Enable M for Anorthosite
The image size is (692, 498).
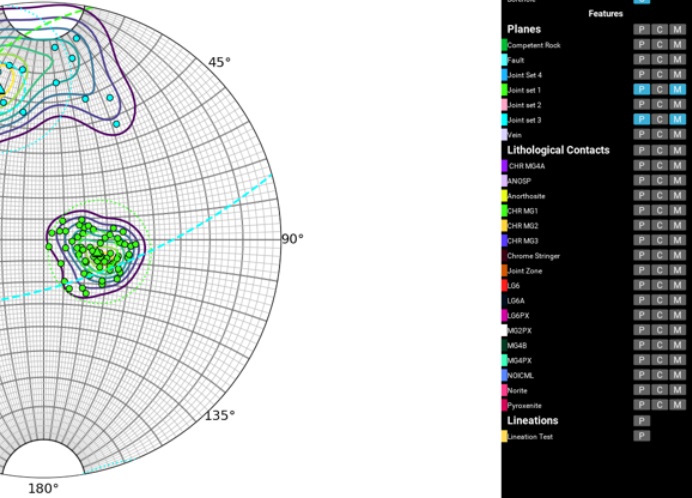[677, 196]
